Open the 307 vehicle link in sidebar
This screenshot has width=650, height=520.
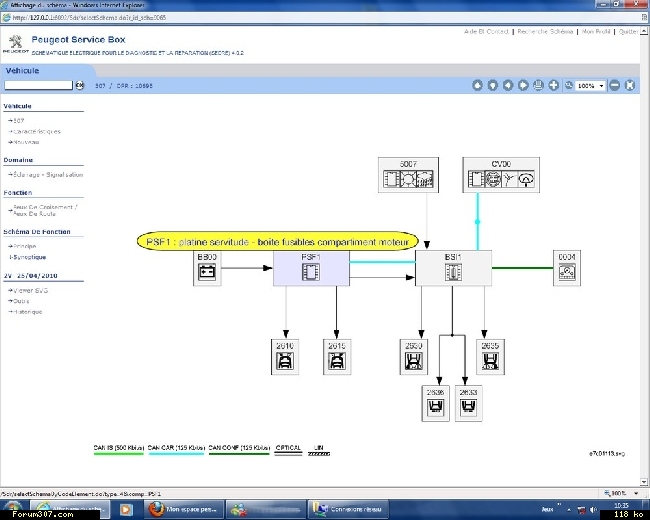coord(17,121)
